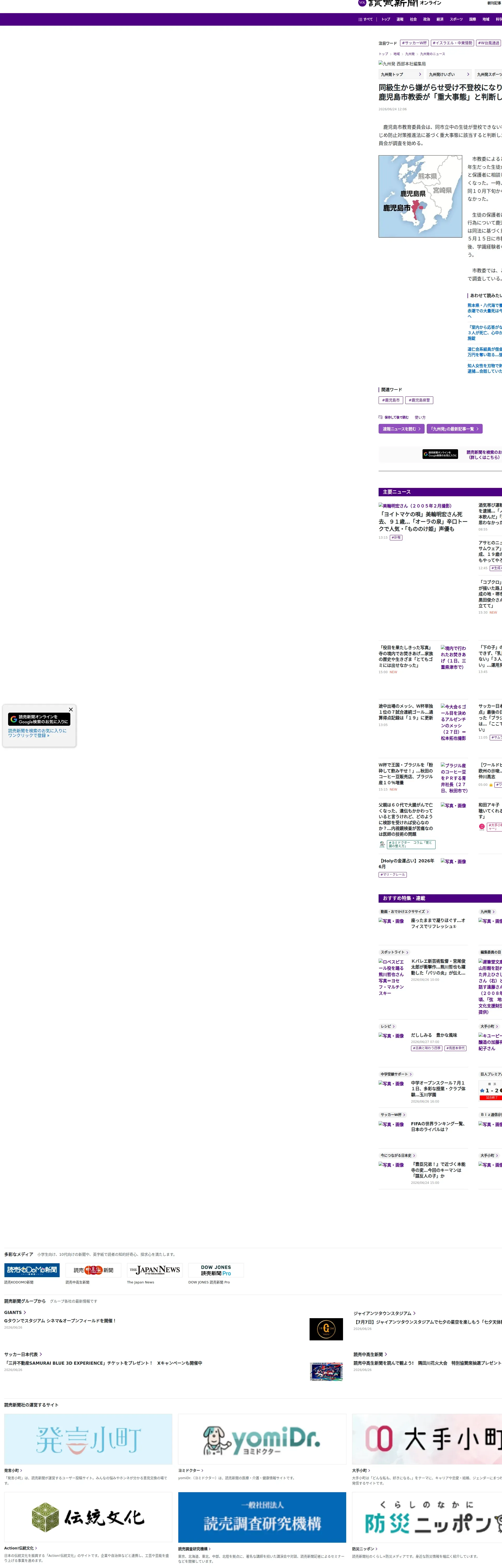Open the 伝統文化 site banner

pos(88,1517)
